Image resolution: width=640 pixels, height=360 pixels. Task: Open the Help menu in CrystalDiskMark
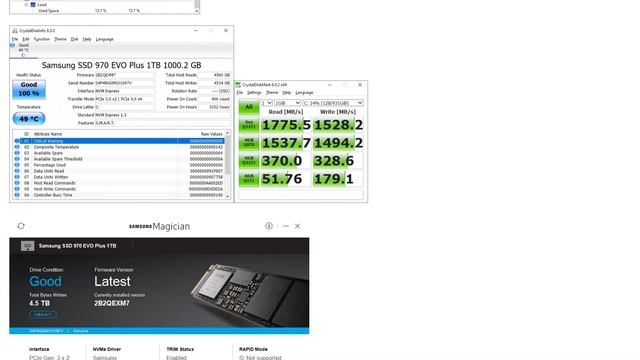(287, 93)
